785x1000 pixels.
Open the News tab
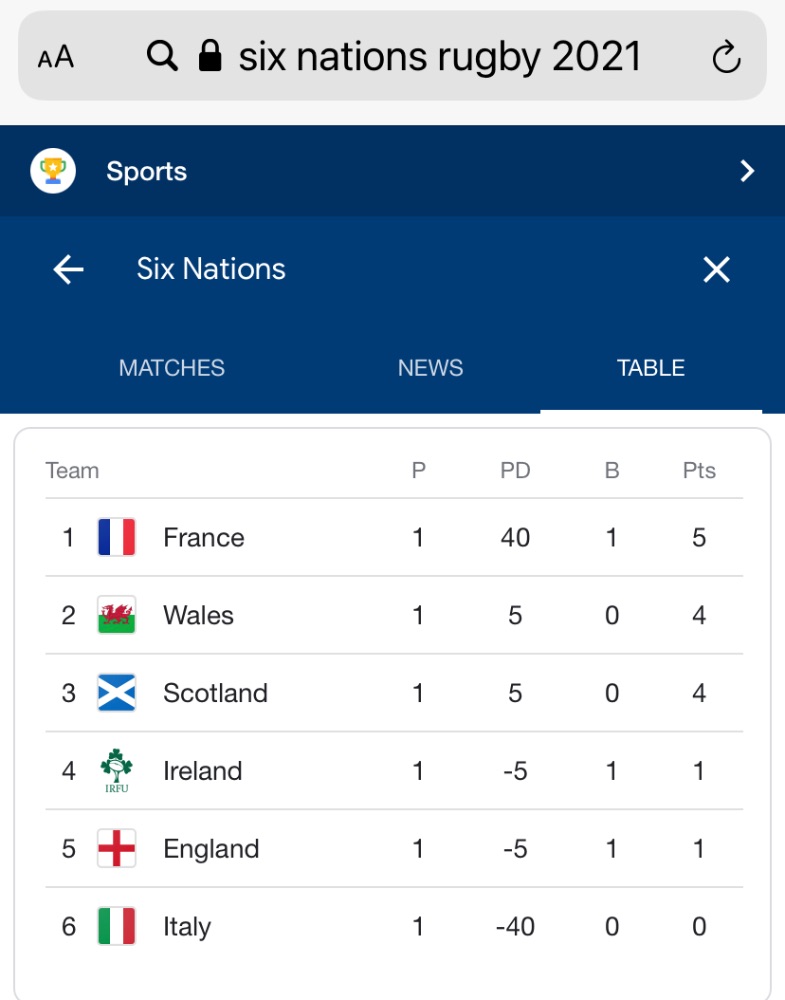pyautogui.click(x=430, y=368)
